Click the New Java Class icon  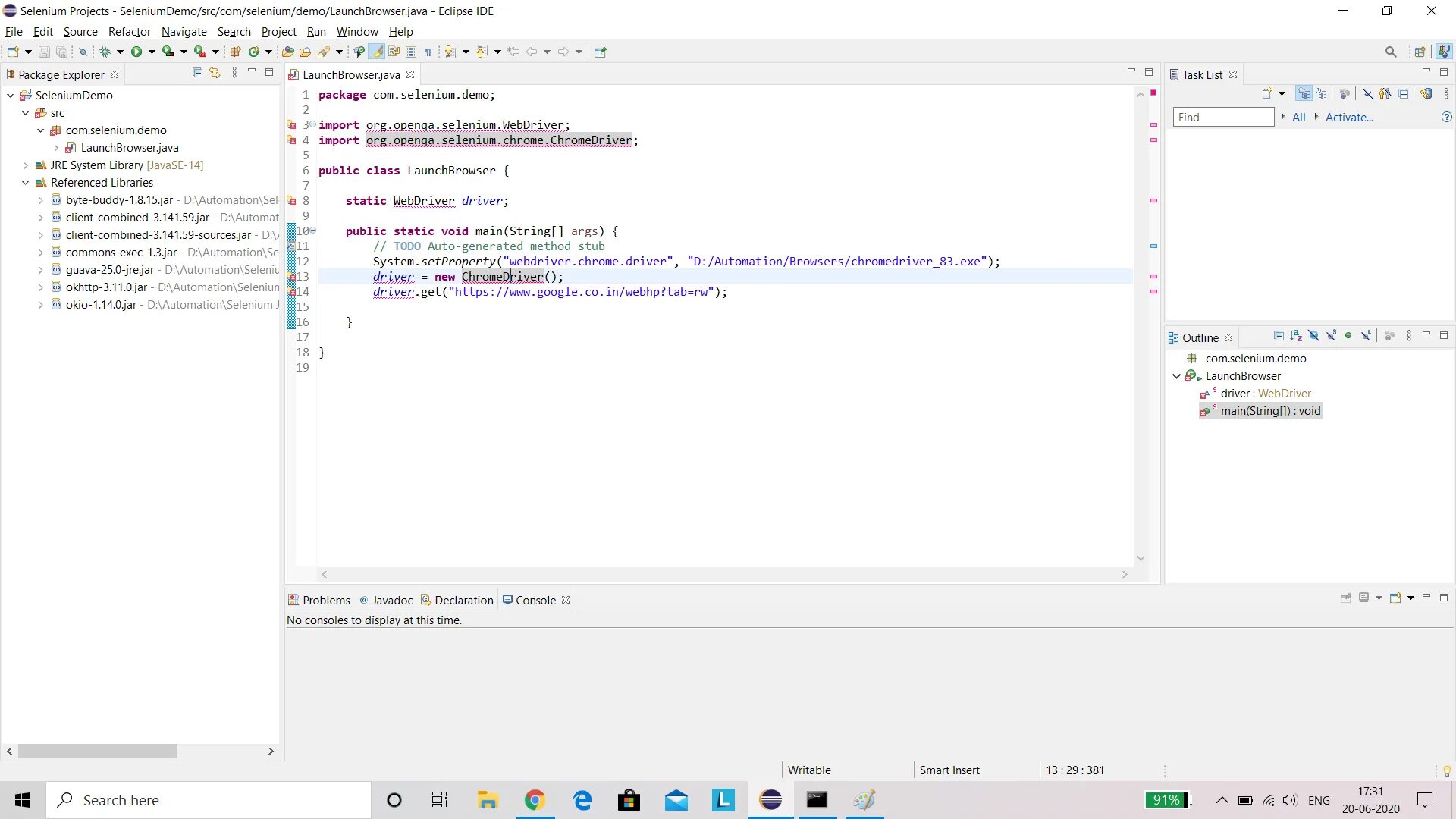pos(254,52)
